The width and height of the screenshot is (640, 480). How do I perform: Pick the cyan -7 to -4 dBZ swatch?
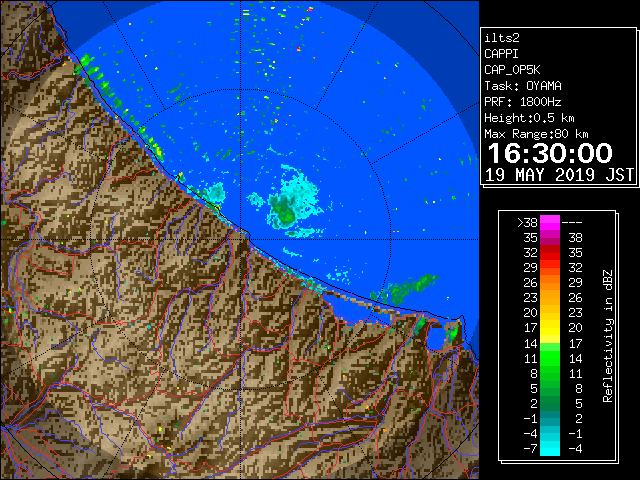pos(550,448)
